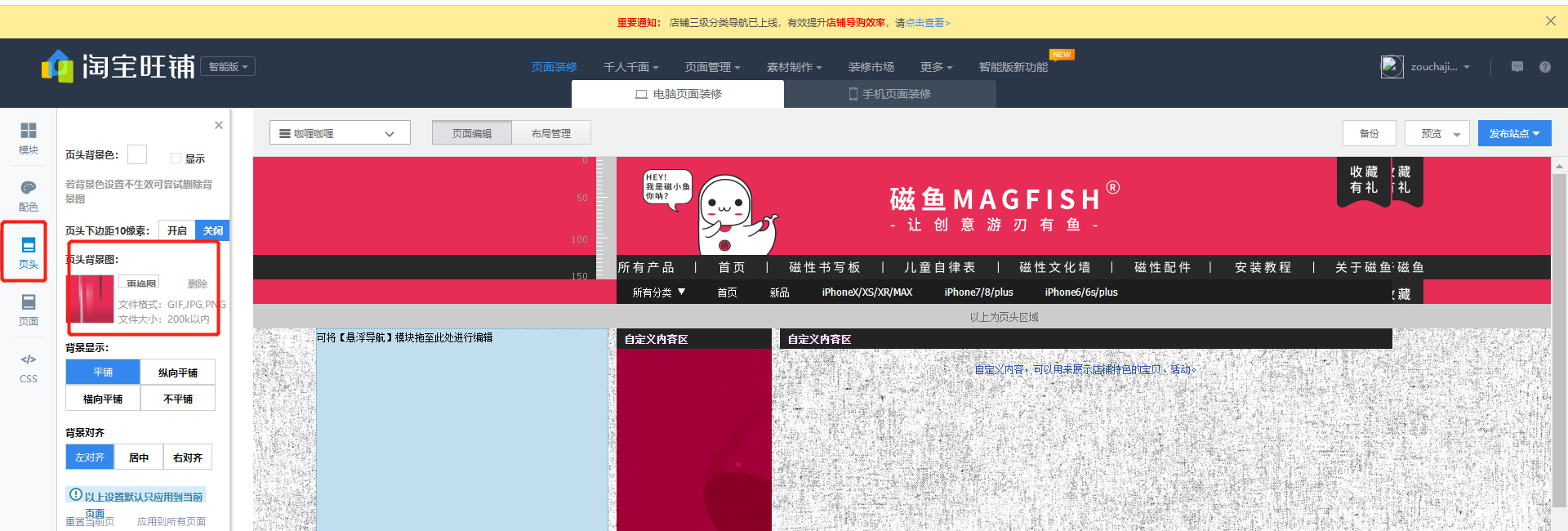1568x531 pixels.
Task: Select the blue floating navigation drop area
Action: pos(462,430)
